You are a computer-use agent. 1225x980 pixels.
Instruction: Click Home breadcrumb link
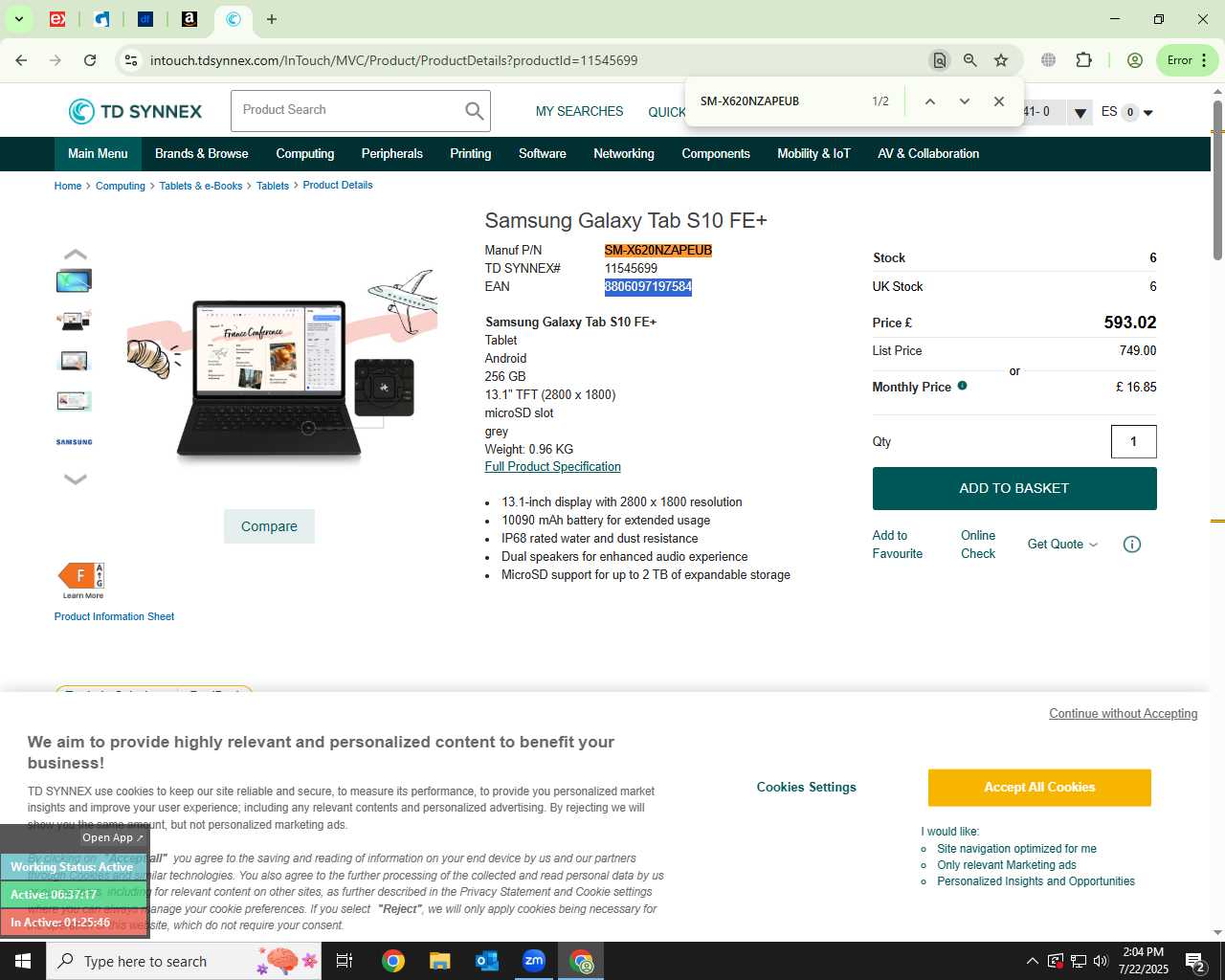coord(68,186)
